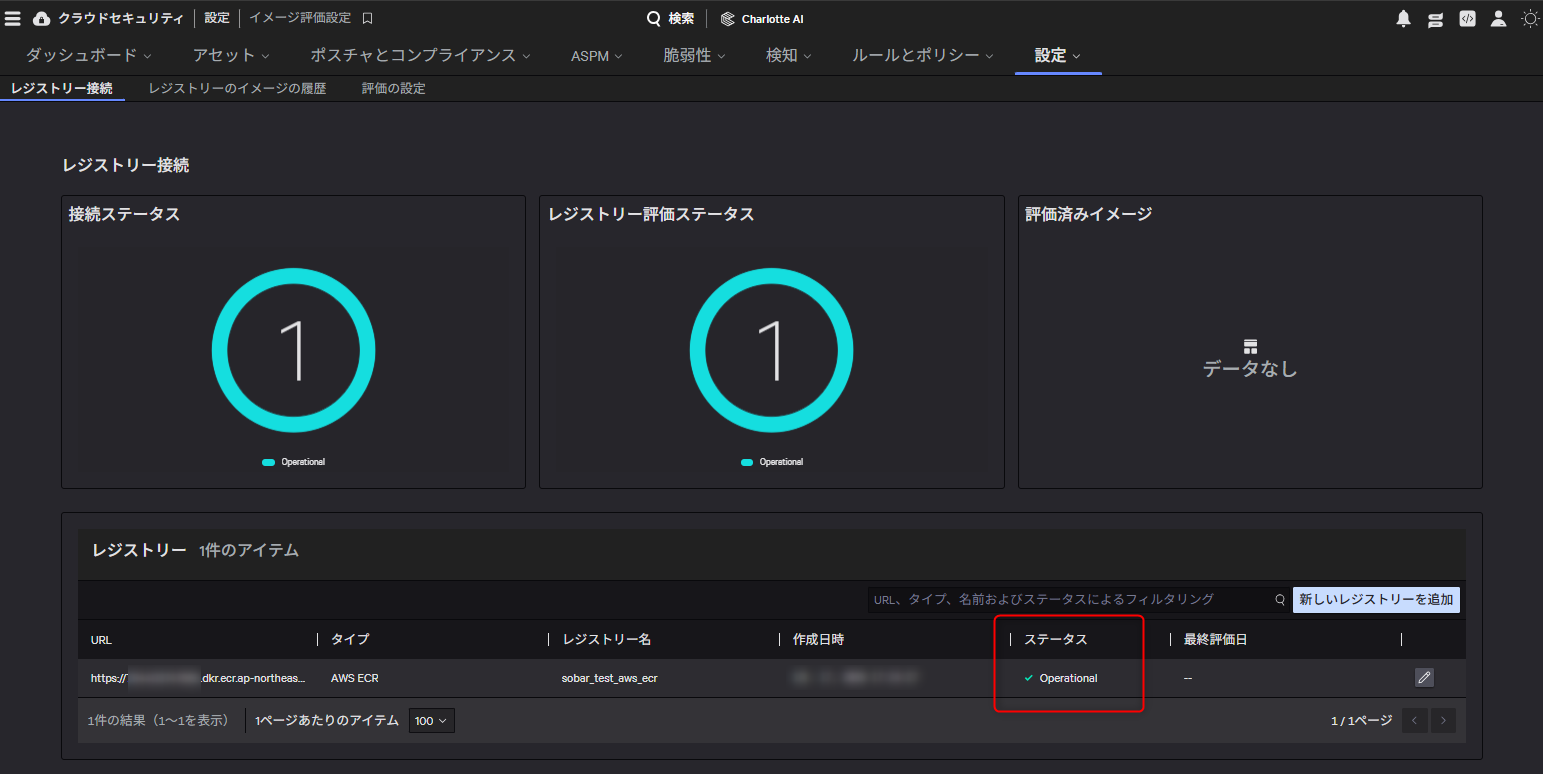Open the user profile icon
This screenshot has width=1543, height=774.
pyautogui.click(x=1497, y=18)
